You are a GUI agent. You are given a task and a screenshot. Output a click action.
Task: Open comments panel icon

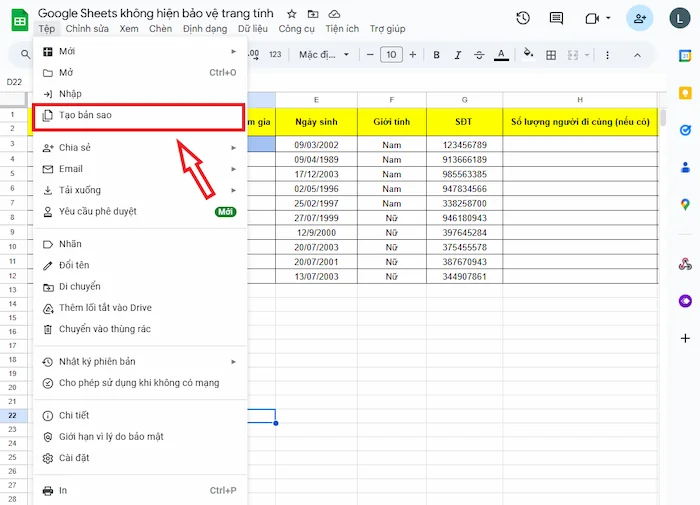[556, 18]
